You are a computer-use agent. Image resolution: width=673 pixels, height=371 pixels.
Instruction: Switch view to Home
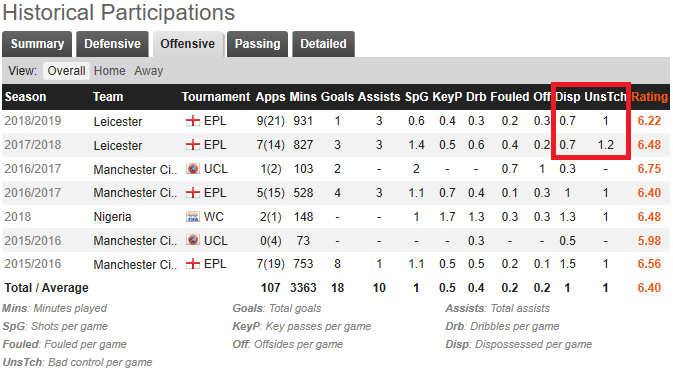point(109,71)
